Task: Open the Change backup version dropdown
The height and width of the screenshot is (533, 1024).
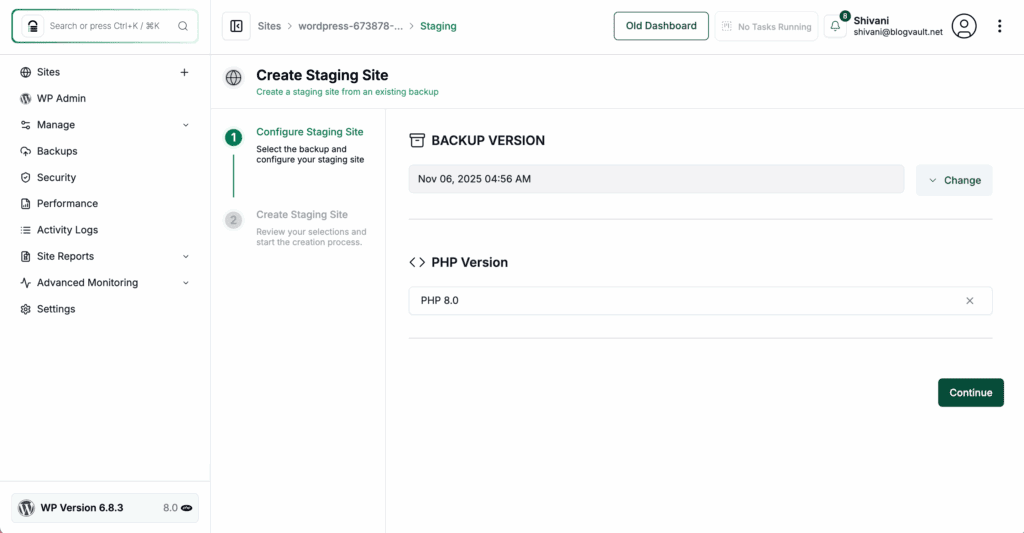Action: click(954, 180)
